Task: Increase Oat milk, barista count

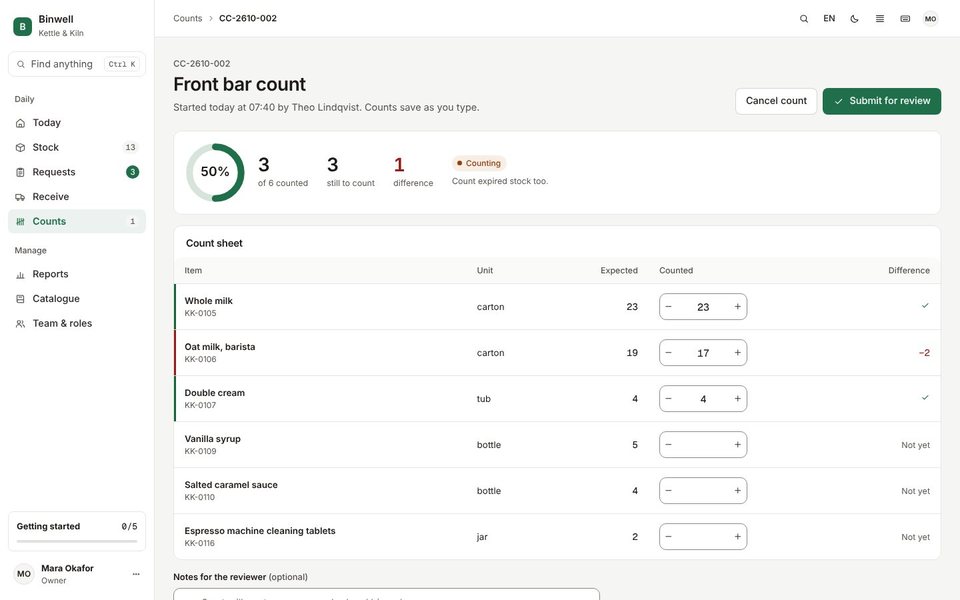Action: pos(737,353)
